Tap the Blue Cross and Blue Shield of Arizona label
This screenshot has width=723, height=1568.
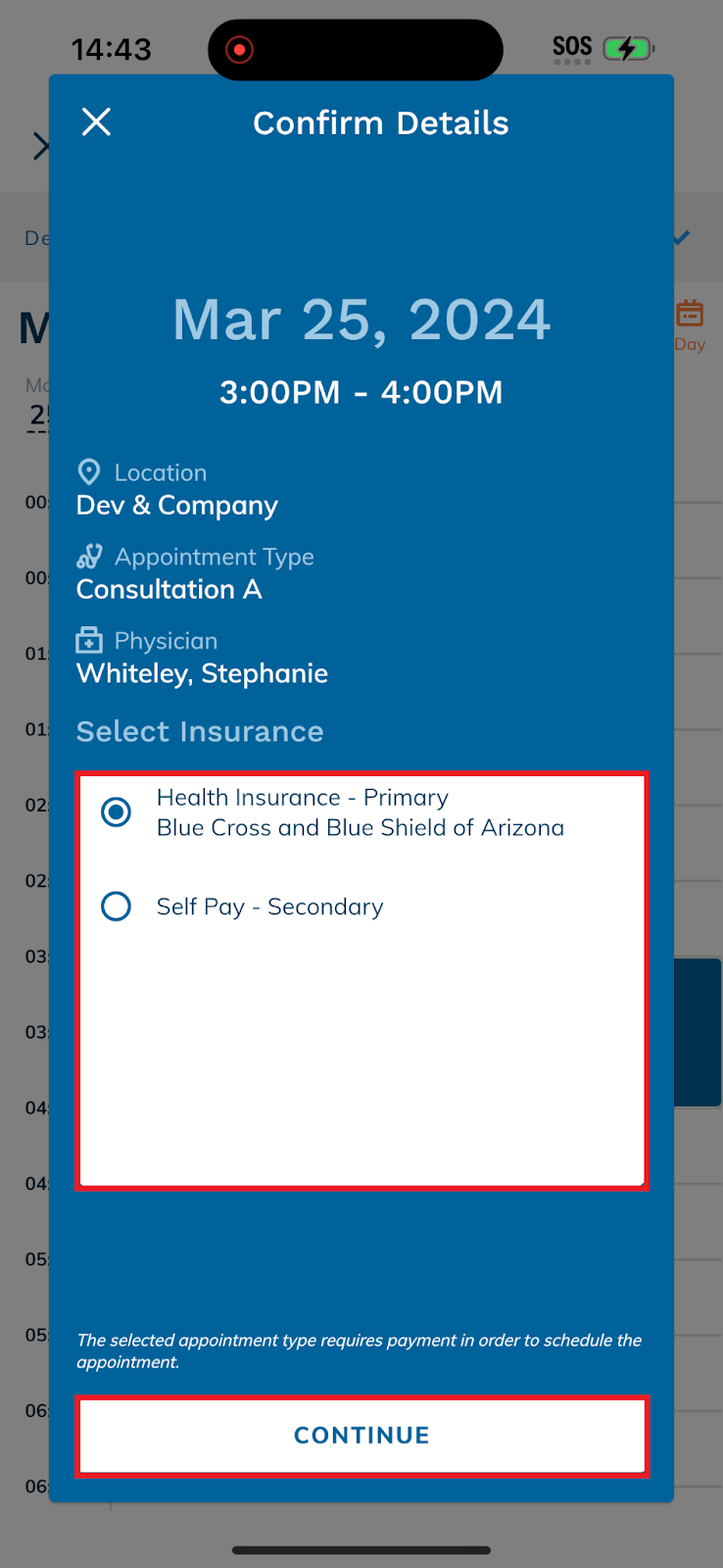[x=361, y=828]
